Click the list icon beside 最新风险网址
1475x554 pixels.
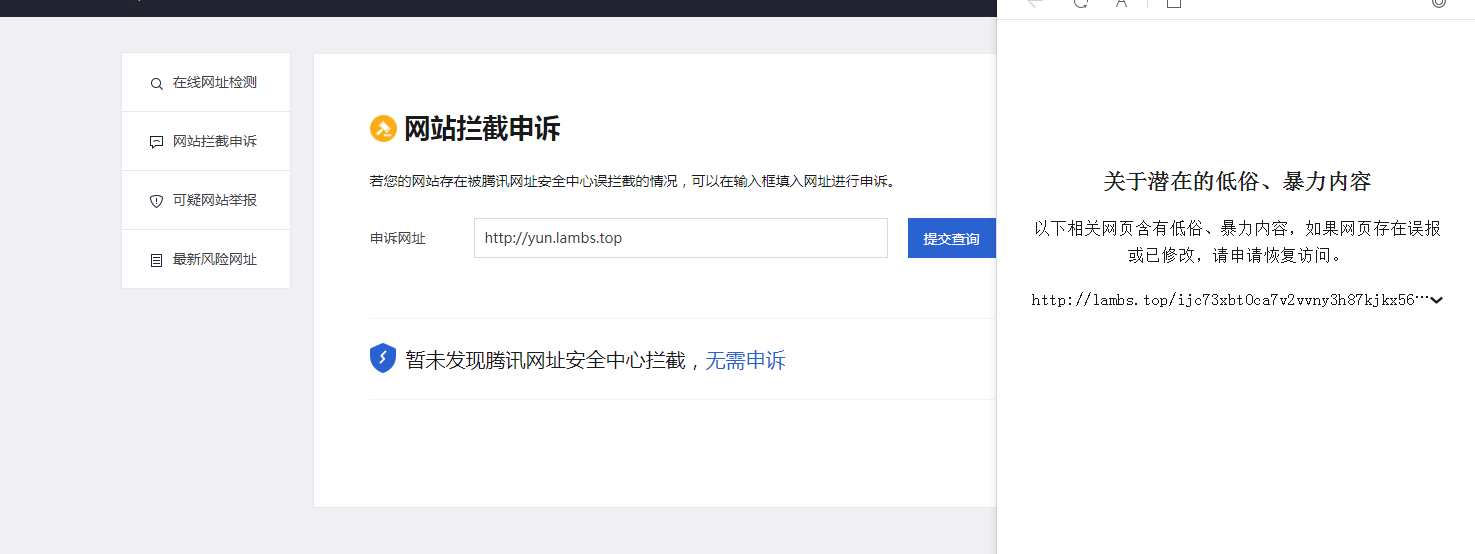coord(156,260)
